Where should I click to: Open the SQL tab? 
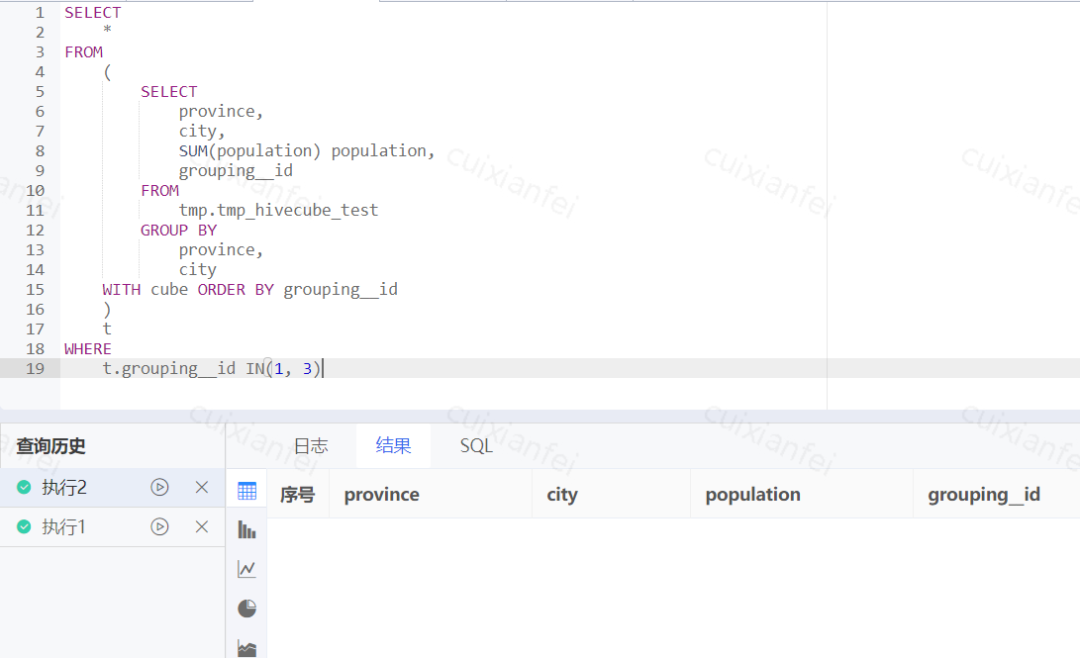click(x=476, y=446)
